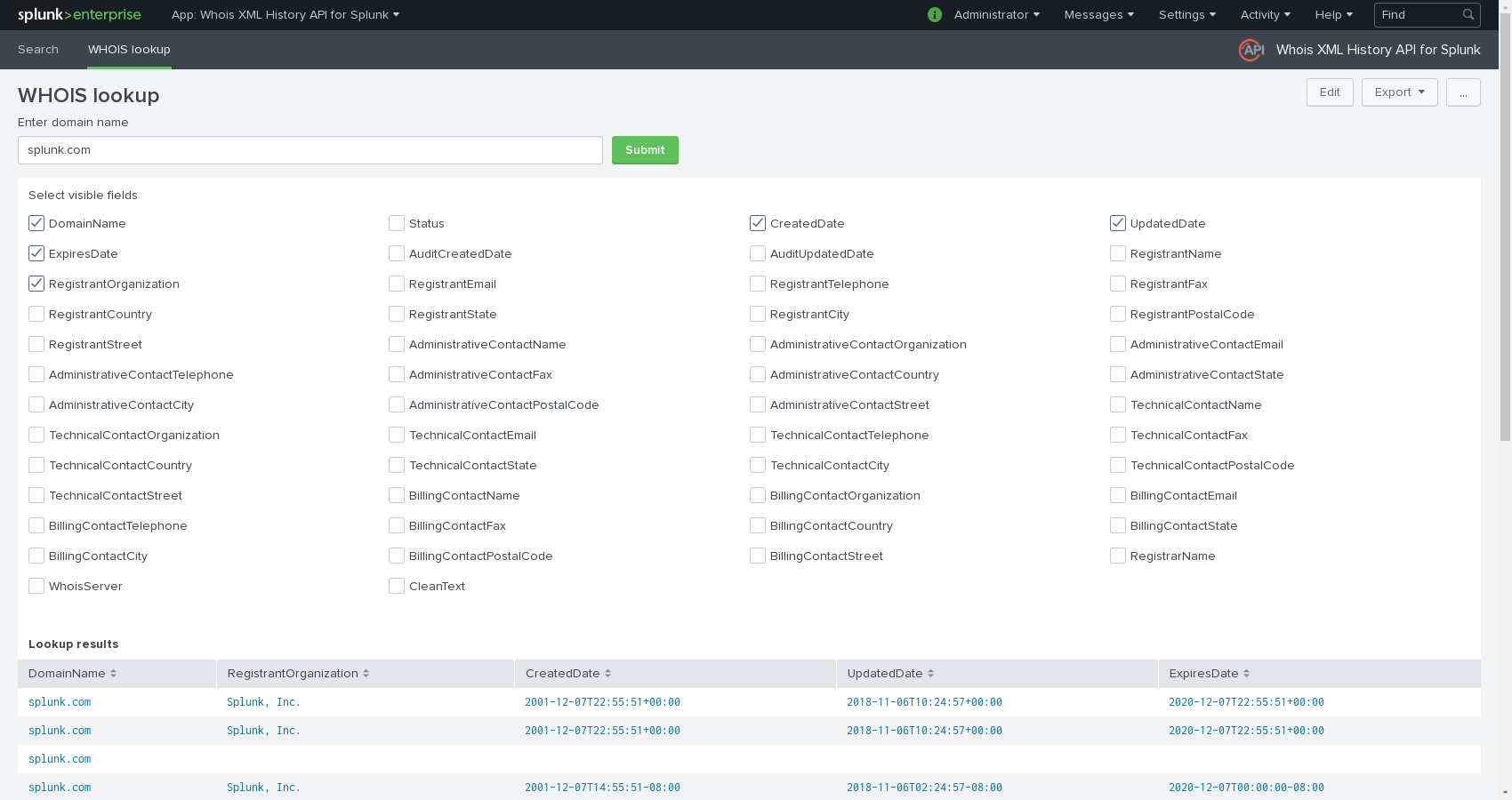The width and height of the screenshot is (1512, 800).
Task: Sort by DomainName column arrows
Action: (113, 674)
